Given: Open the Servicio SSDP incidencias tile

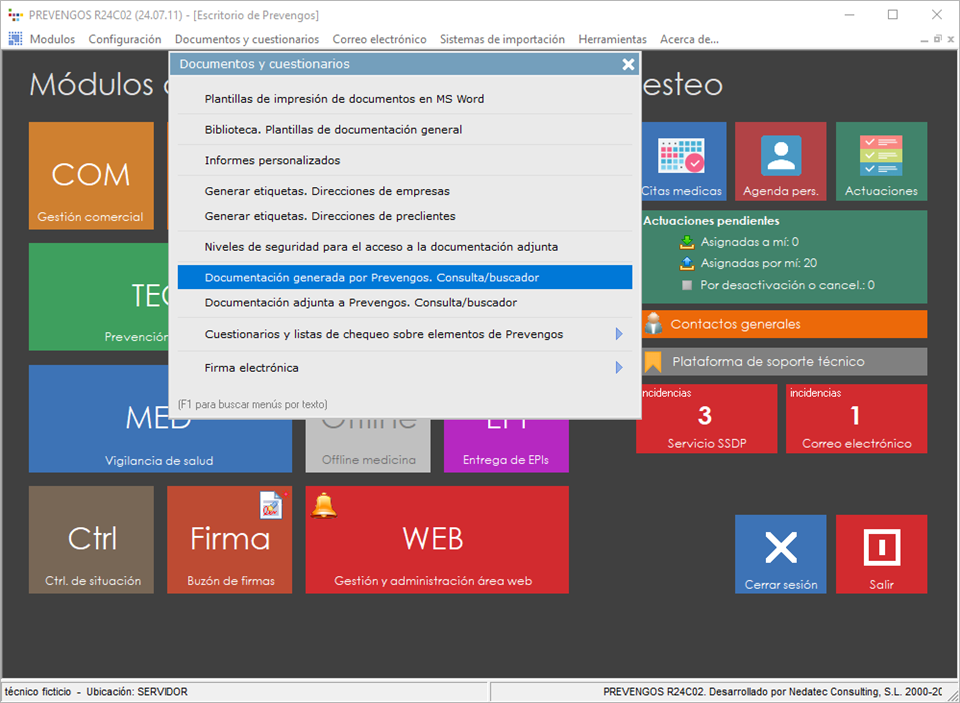Looking at the screenshot, I should pyautogui.click(x=706, y=418).
